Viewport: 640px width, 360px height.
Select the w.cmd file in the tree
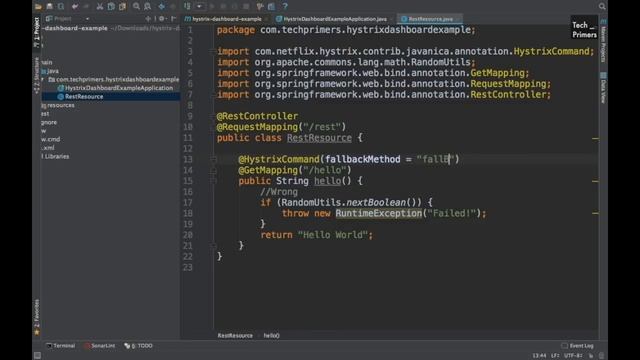[x=50, y=139]
